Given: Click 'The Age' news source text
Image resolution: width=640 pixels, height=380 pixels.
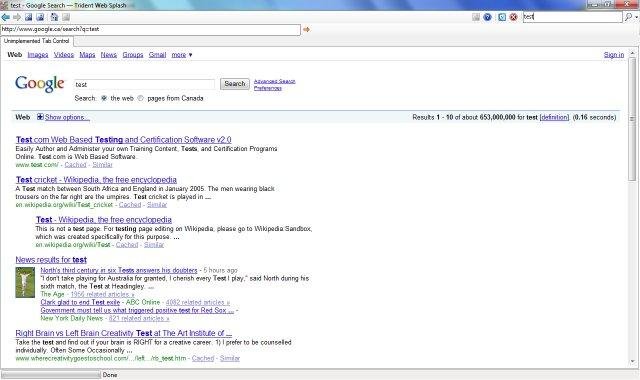Looking at the screenshot, I should (52, 294).
